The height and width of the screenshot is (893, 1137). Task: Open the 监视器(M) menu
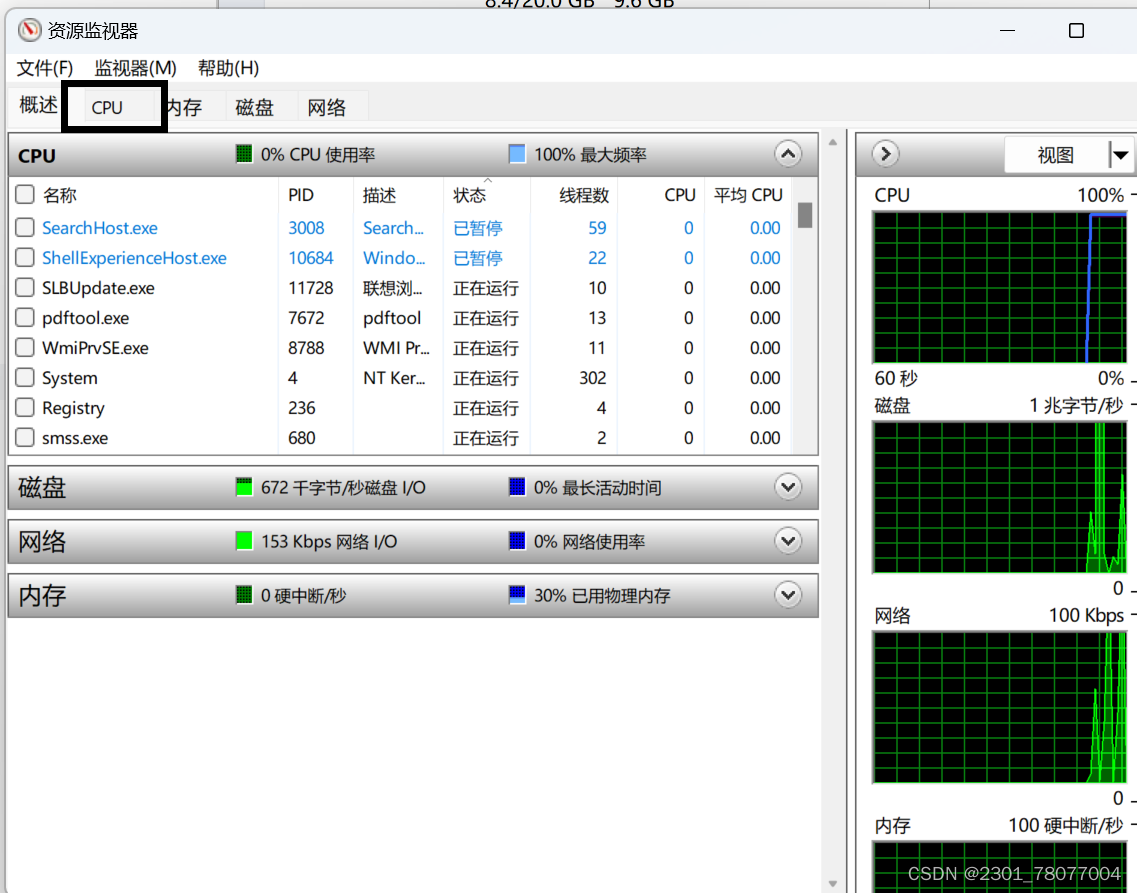tap(136, 68)
